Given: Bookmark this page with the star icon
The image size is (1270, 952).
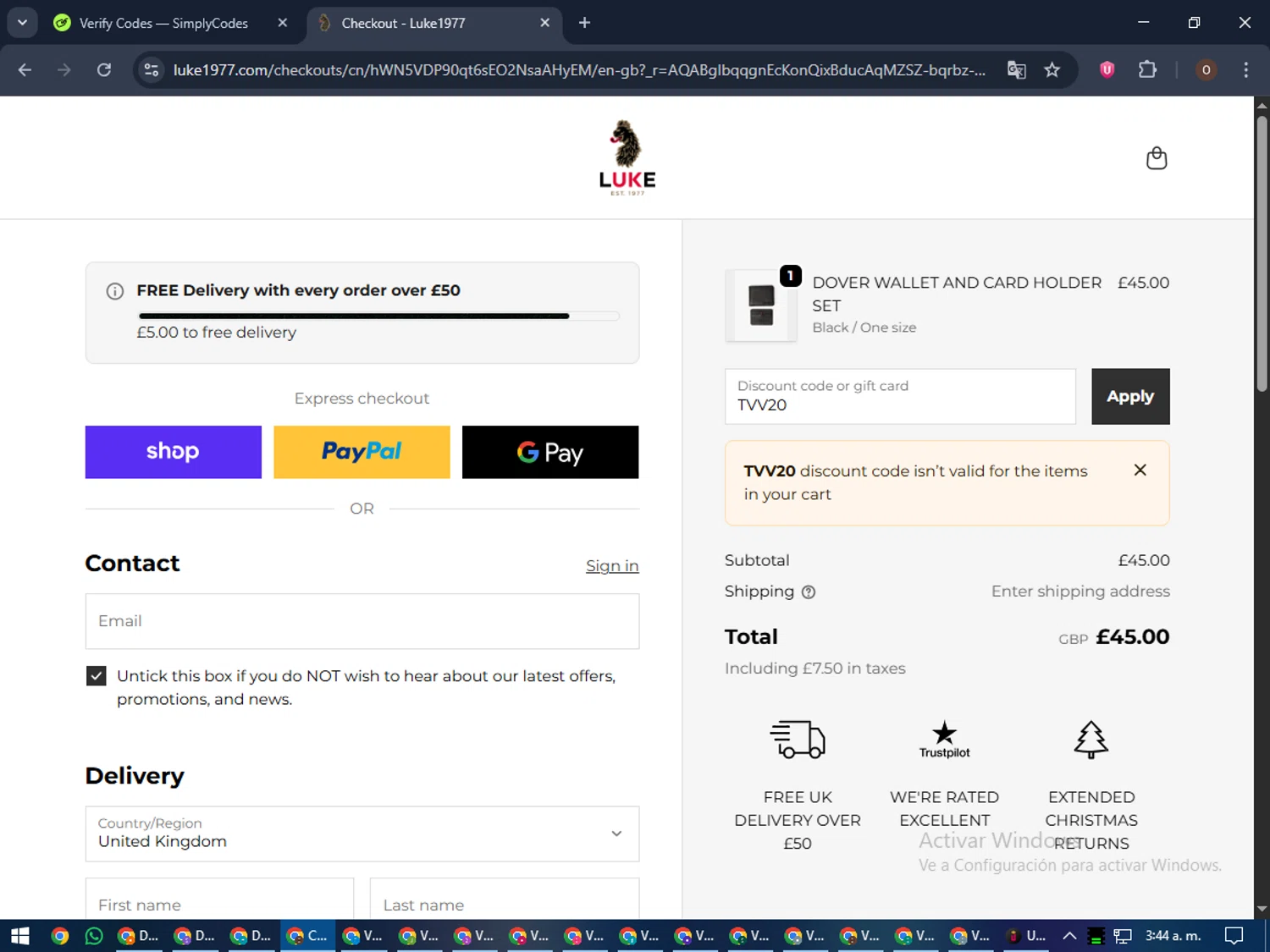Looking at the screenshot, I should pos(1052,69).
